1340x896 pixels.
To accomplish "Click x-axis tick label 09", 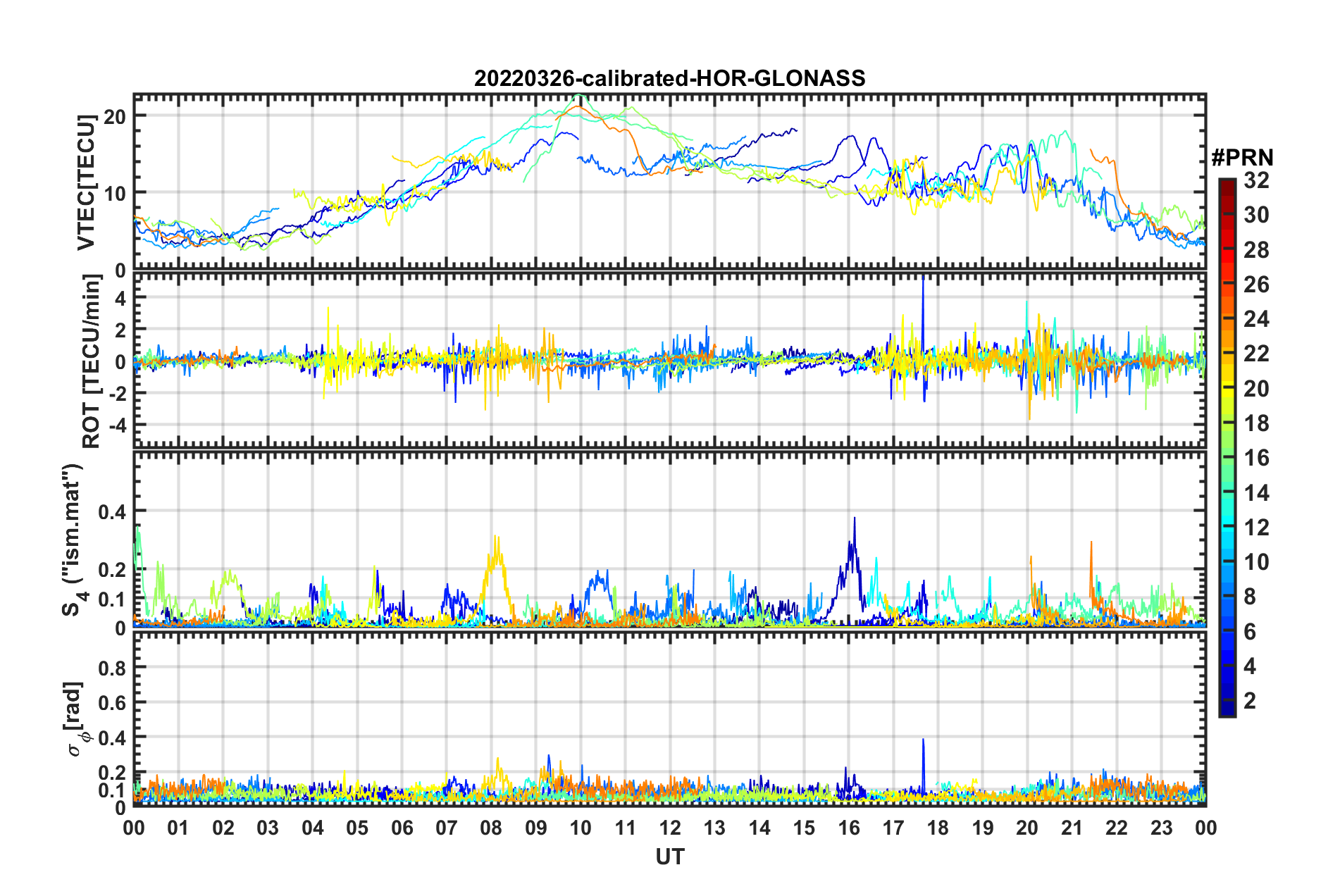I will pos(536,828).
